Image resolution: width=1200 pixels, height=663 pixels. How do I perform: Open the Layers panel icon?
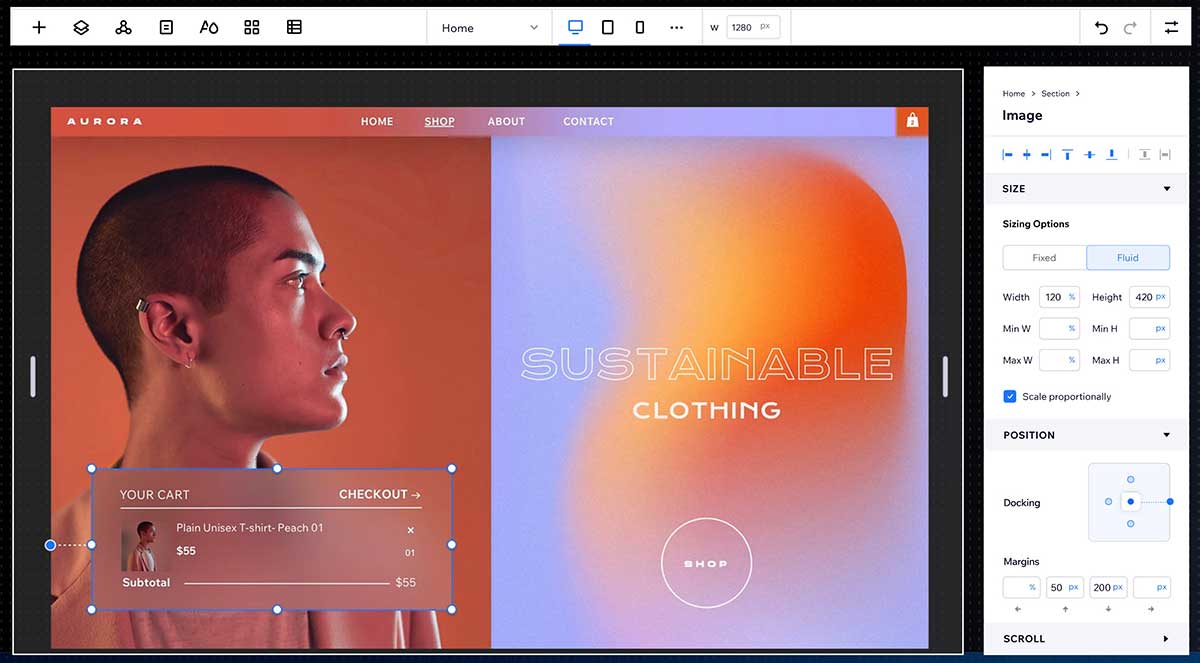(81, 28)
